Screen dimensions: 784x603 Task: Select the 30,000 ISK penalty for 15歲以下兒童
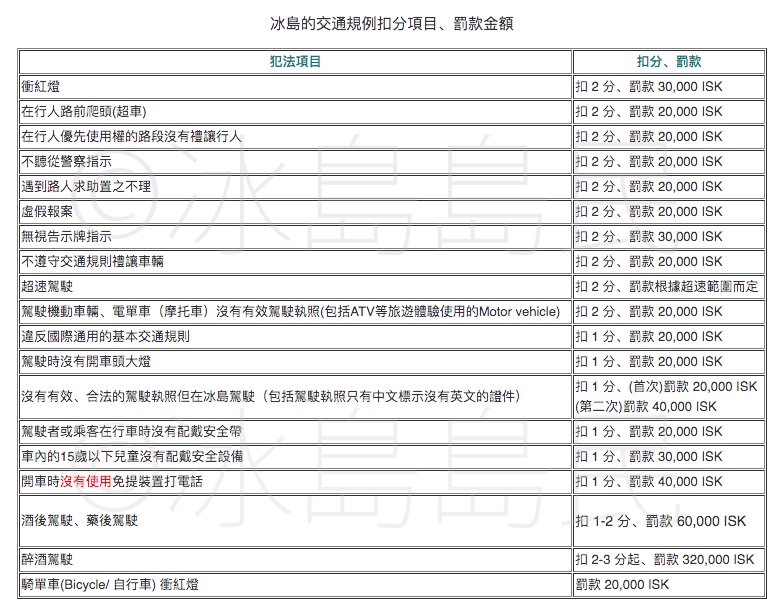(x=668, y=456)
